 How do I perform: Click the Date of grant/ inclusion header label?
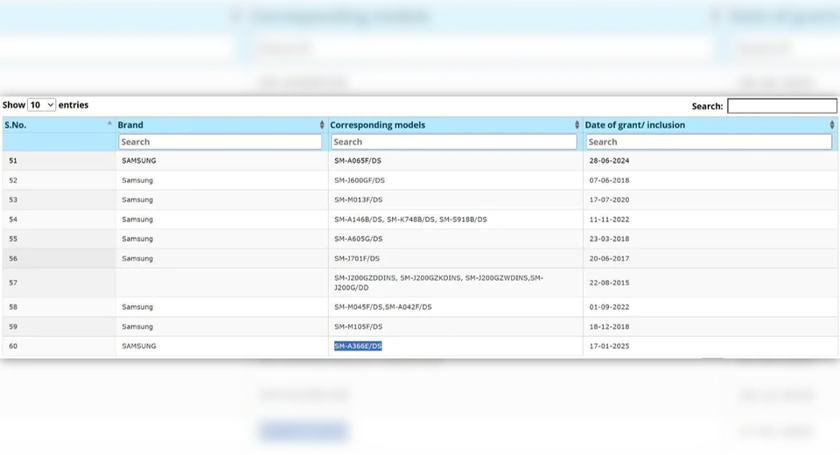(x=635, y=125)
